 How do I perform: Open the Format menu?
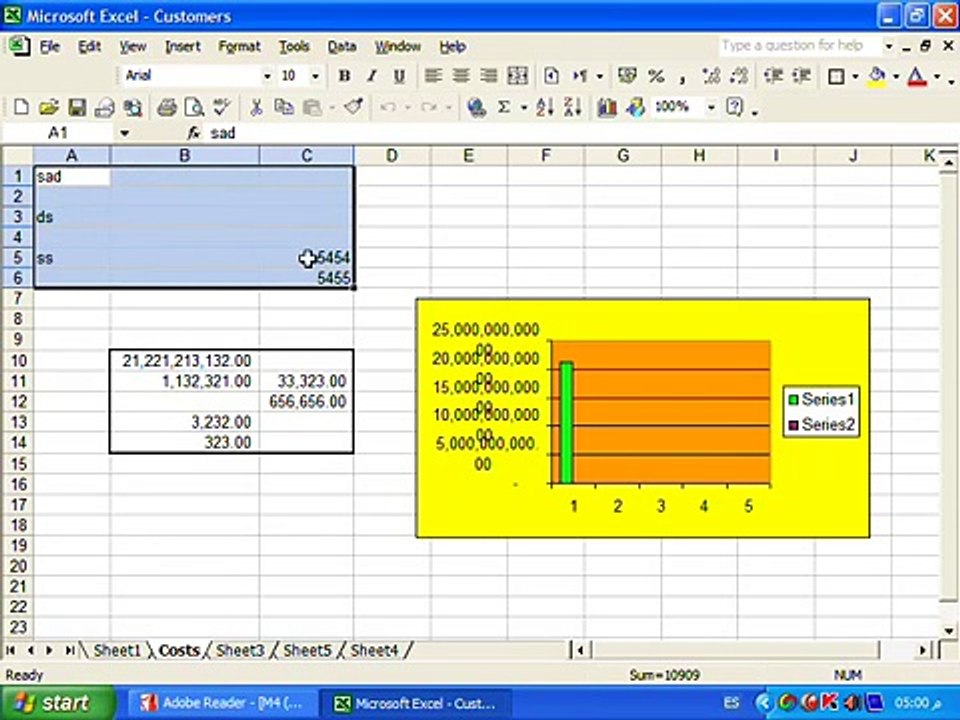pyautogui.click(x=239, y=47)
